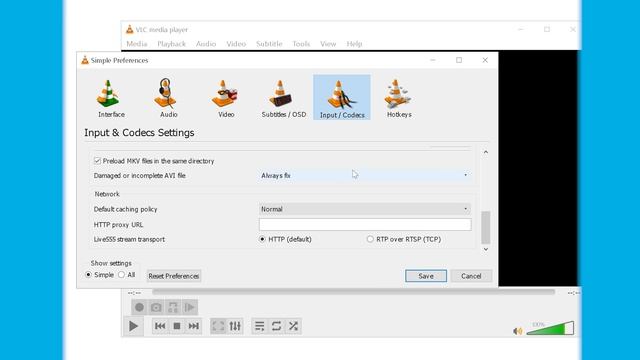
Task: Click the VLC cone icon in Simple Preferences title
Action: [x=85, y=60]
